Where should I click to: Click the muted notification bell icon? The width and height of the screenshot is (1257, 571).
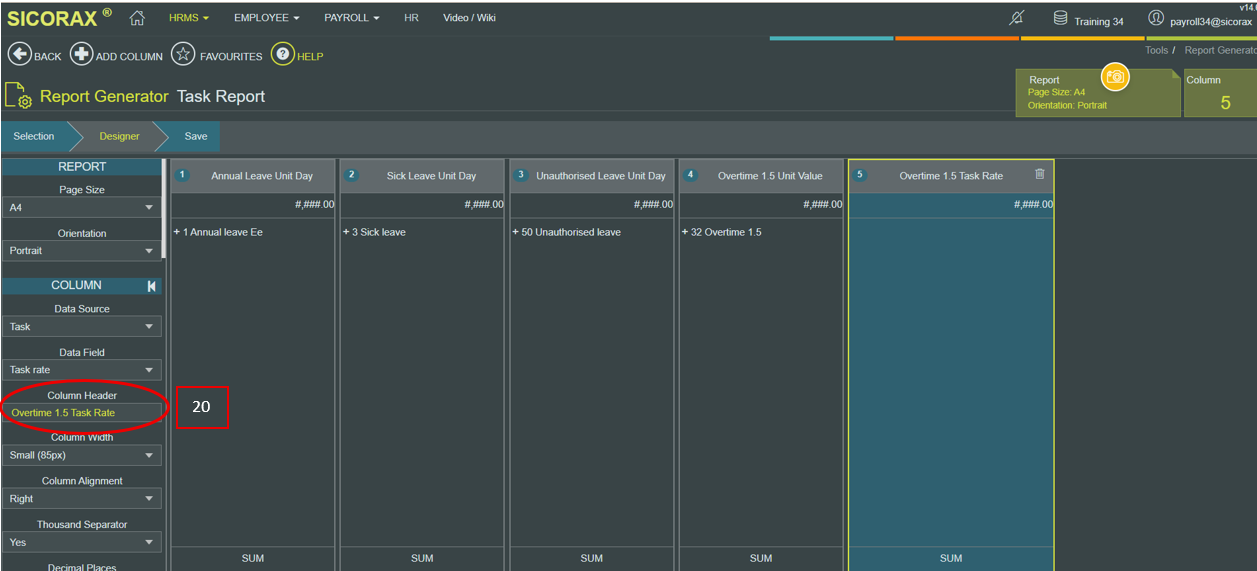(x=1017, y=18)
